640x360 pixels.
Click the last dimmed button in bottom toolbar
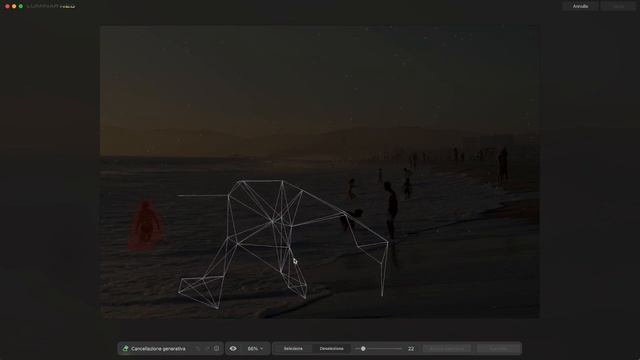(498, 349)
